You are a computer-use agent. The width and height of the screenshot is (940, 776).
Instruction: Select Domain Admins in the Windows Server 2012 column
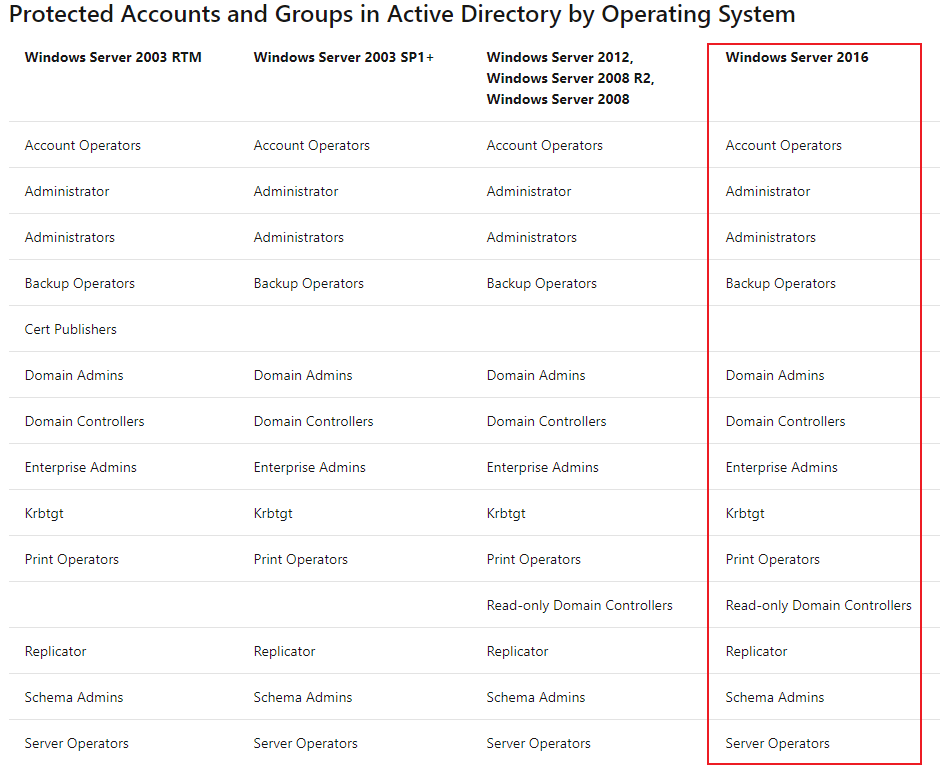click(535, 375)
